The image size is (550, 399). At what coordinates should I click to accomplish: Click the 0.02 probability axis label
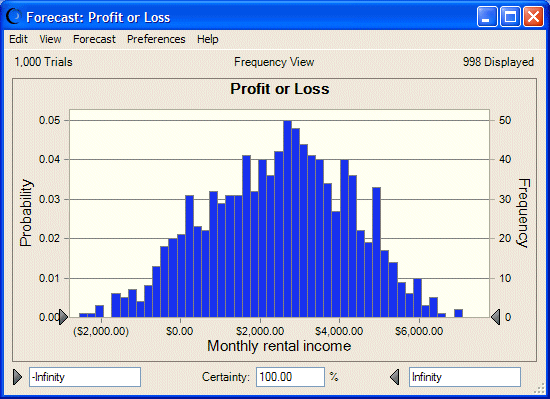pyautogui.click(x=49, y=238)
